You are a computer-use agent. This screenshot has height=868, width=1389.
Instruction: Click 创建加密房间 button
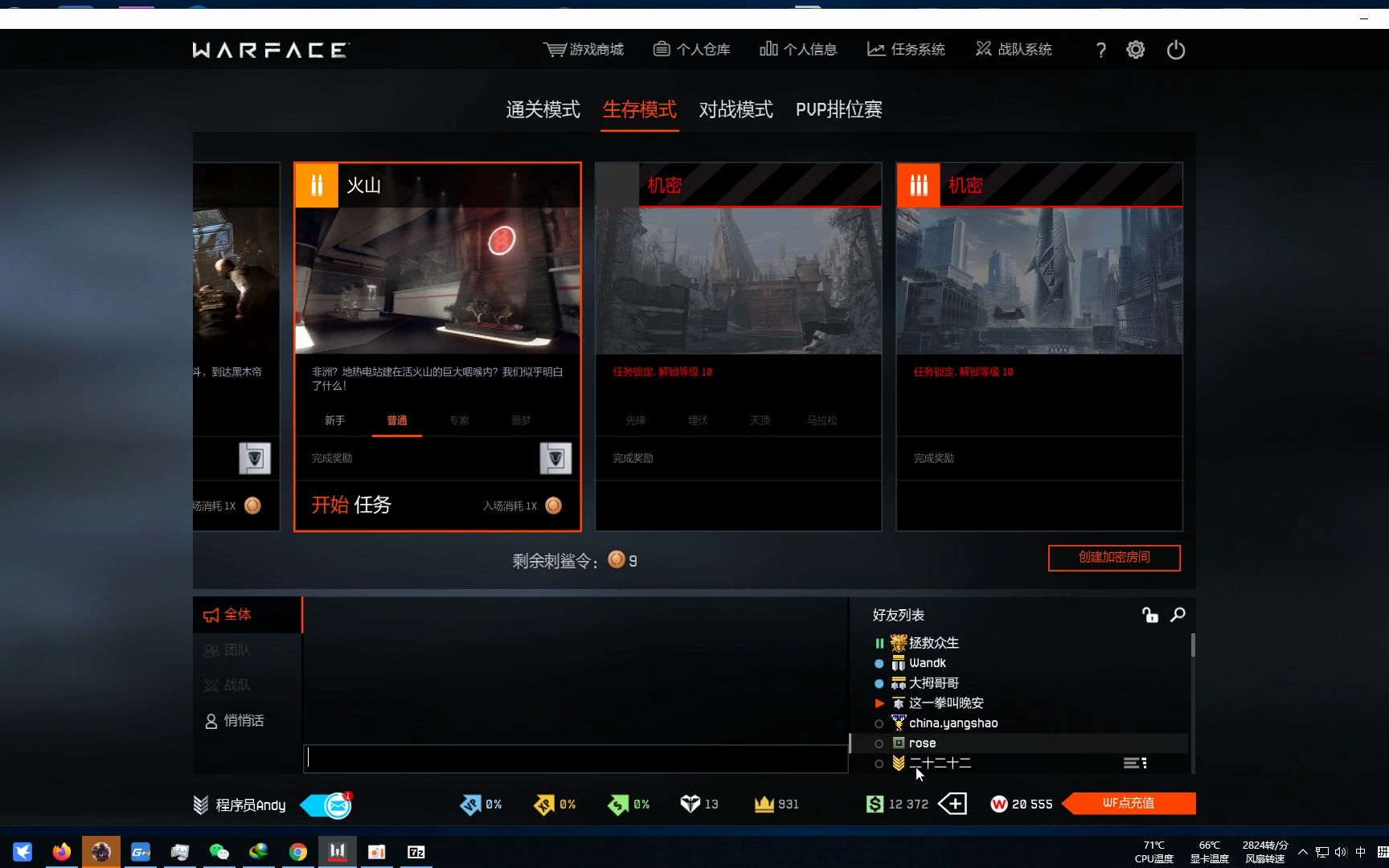[1114, 558]
